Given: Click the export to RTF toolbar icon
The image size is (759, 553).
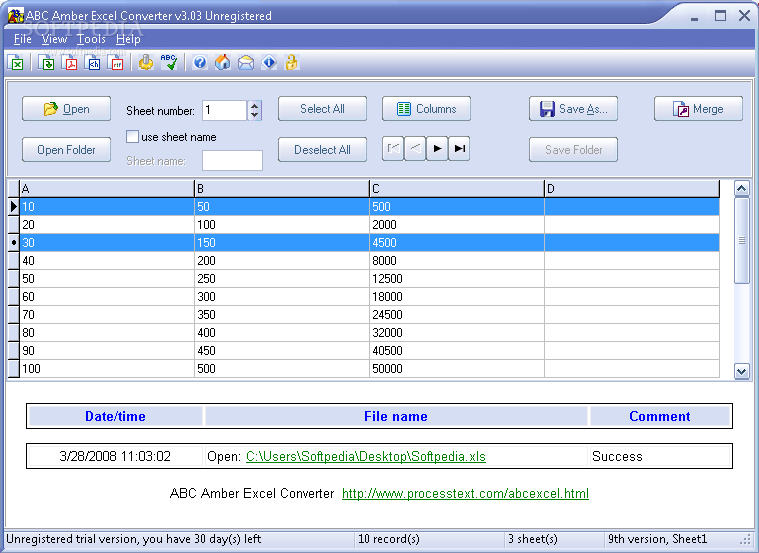Looking at the screenshot, I should click(x=117, y=62).
